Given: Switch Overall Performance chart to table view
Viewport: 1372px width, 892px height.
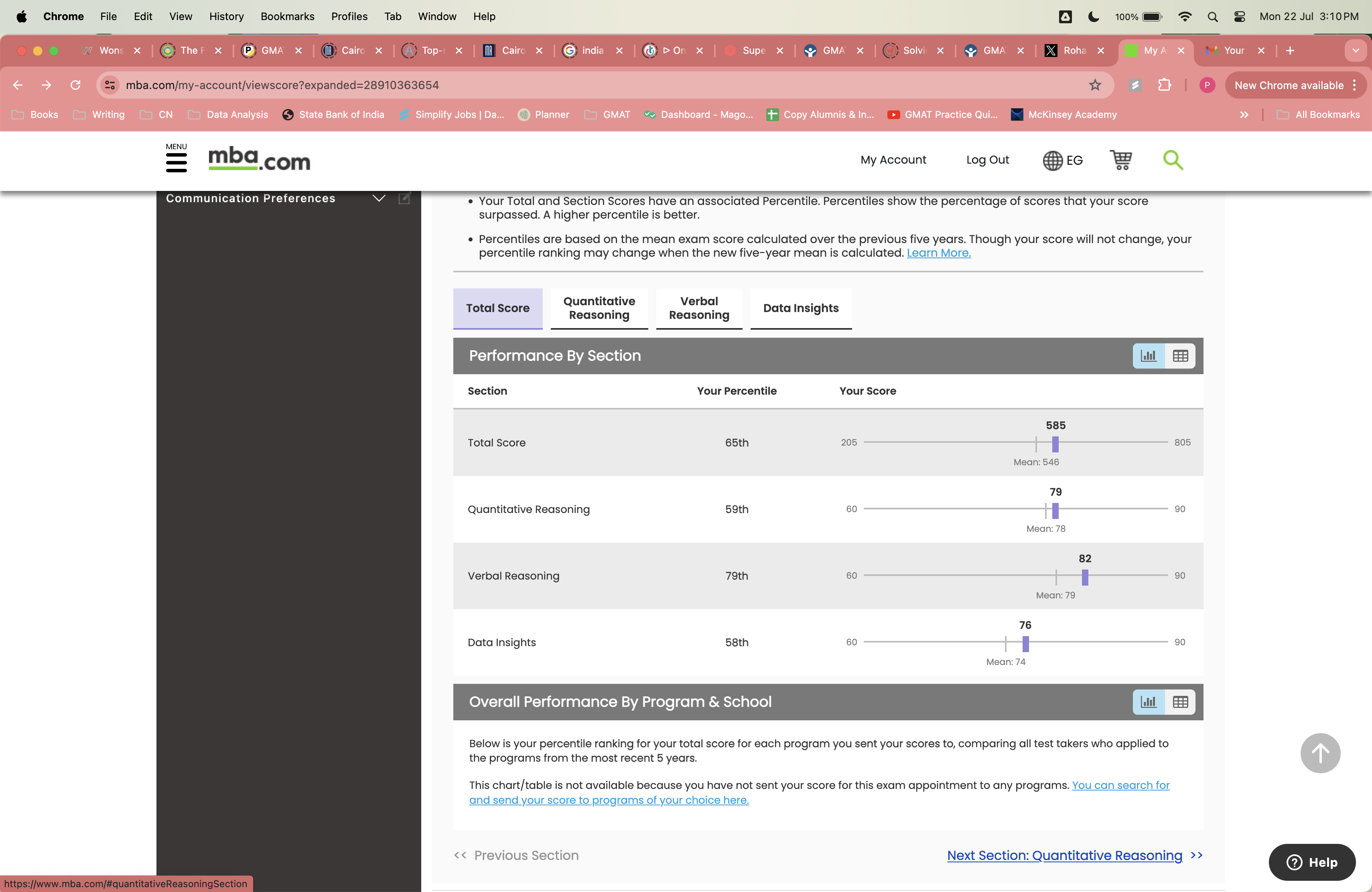Looking at the screenshot, I should click(x=1179, y=702).
